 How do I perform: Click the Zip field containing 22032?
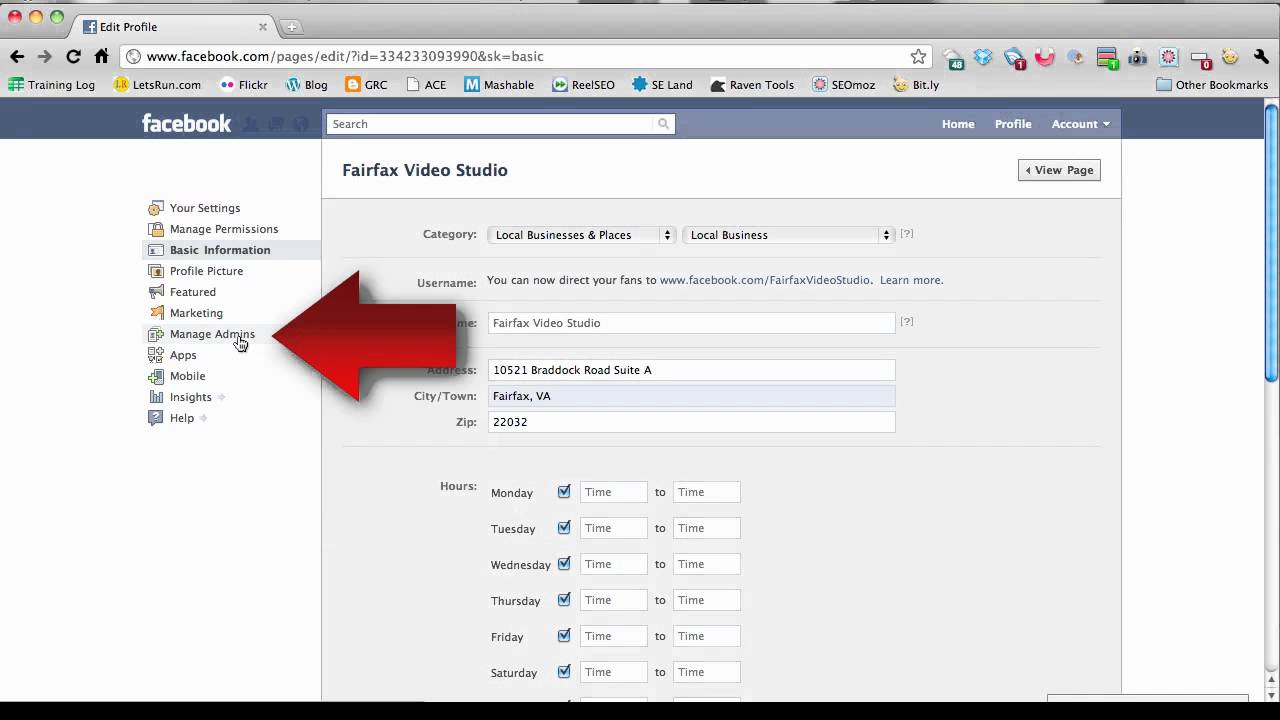(x=692, y=422)
